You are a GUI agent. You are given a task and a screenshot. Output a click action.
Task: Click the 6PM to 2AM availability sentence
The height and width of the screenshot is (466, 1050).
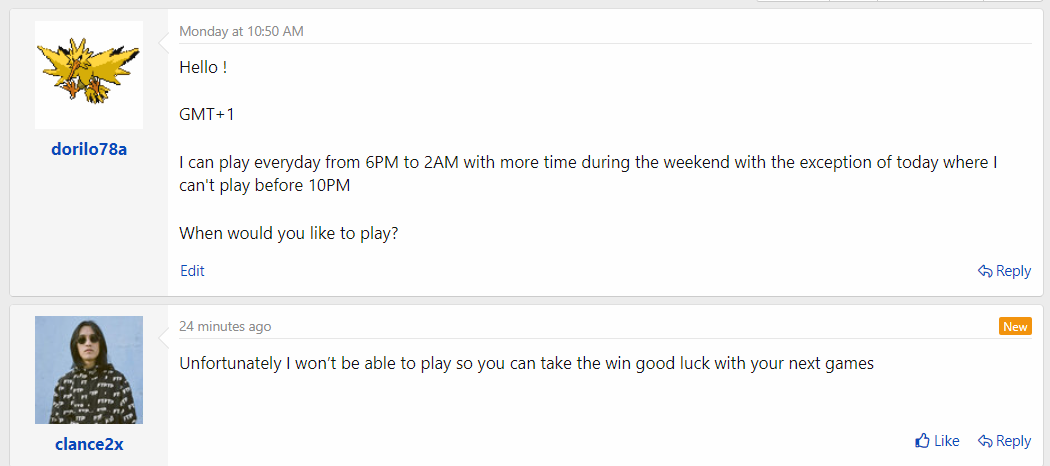pyautogui.click(x=589, y=163)
